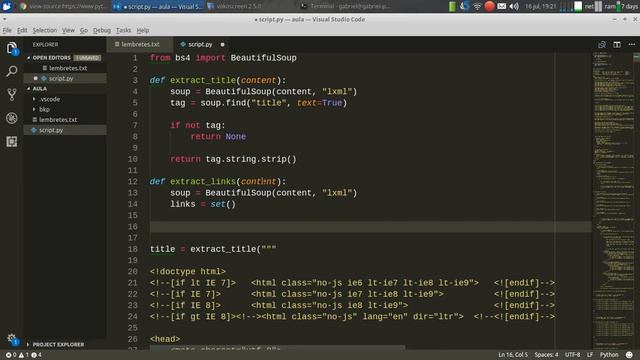Open the Help menu
The image size is (640, 360).
[x=142, y=30]
